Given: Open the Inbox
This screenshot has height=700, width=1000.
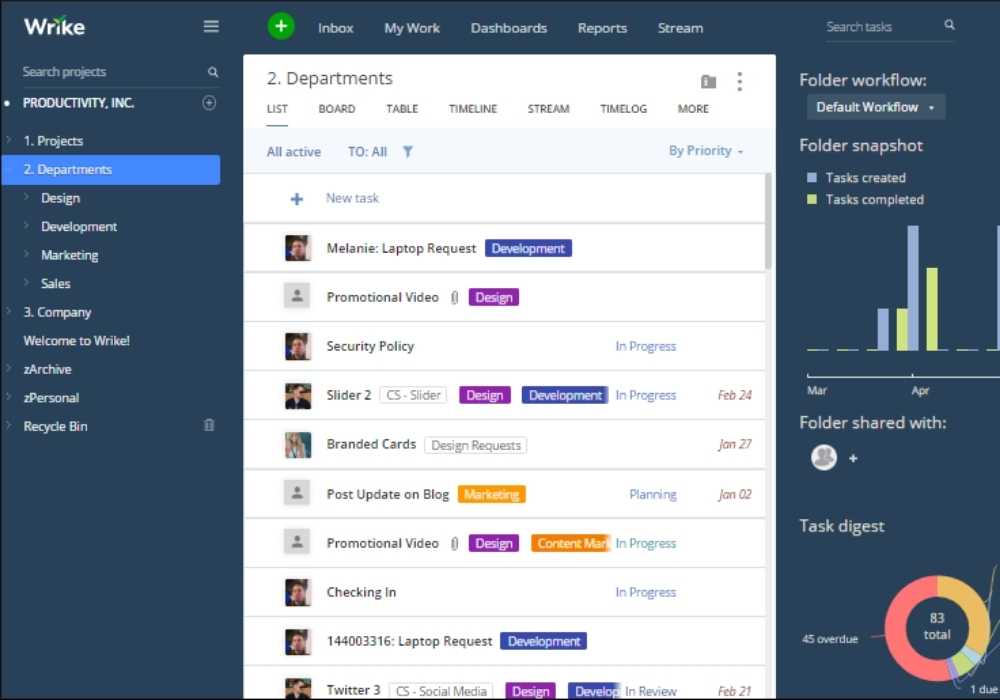Looking at the screenshot, I should [335, 28].
